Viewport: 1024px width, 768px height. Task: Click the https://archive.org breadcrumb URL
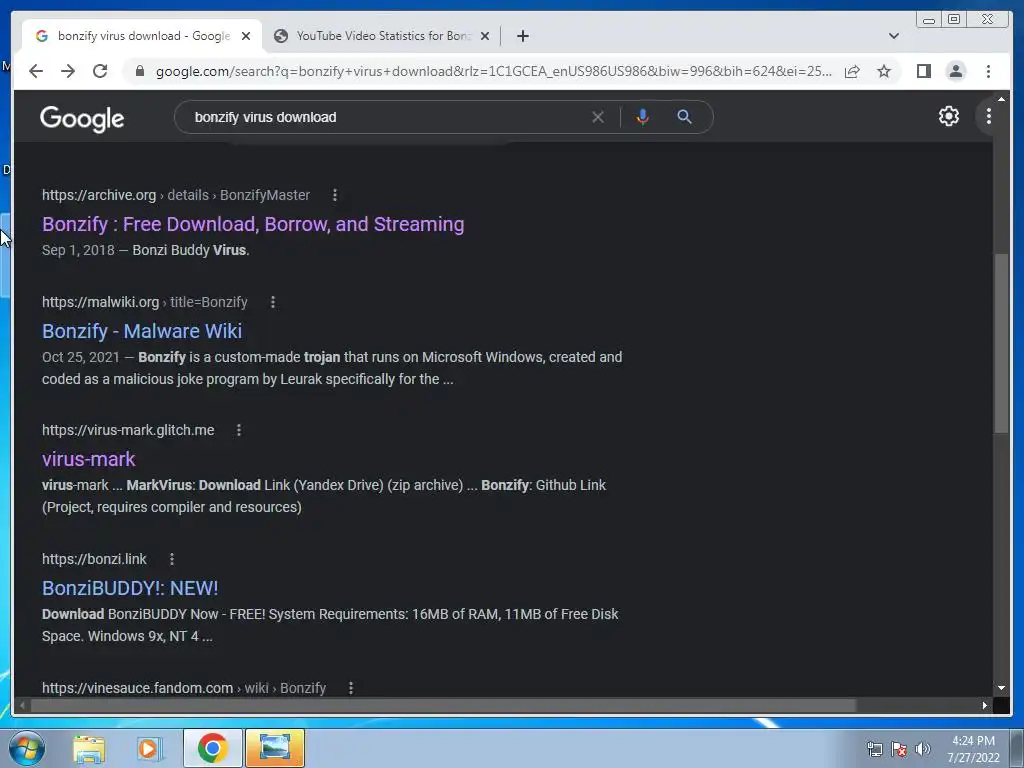(99, 195)
